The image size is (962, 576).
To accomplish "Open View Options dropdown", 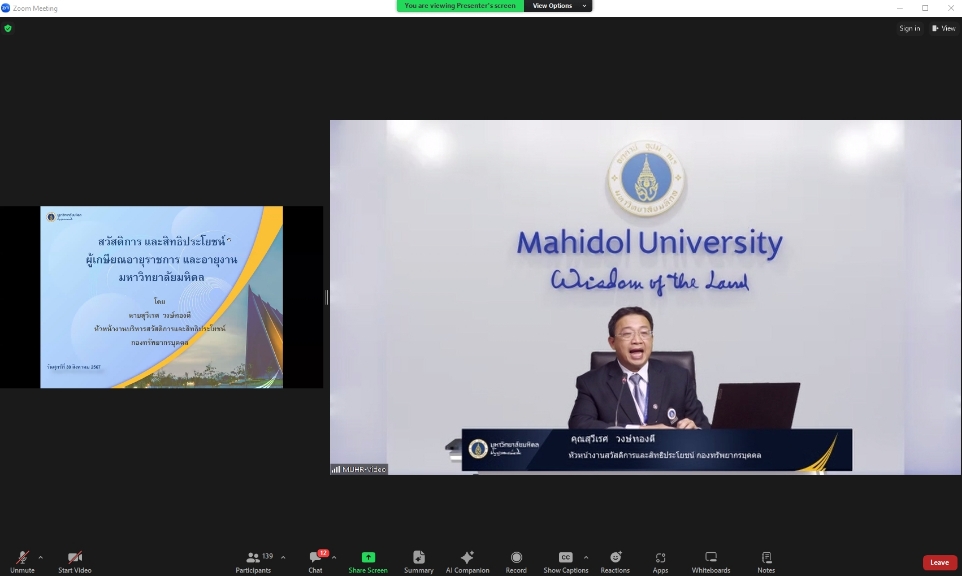I will 558,6.
